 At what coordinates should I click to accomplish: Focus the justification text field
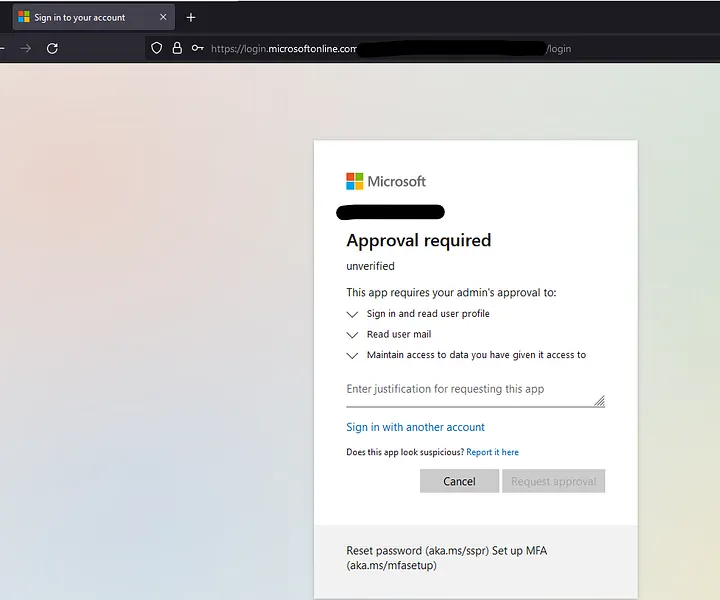point(475,393)
